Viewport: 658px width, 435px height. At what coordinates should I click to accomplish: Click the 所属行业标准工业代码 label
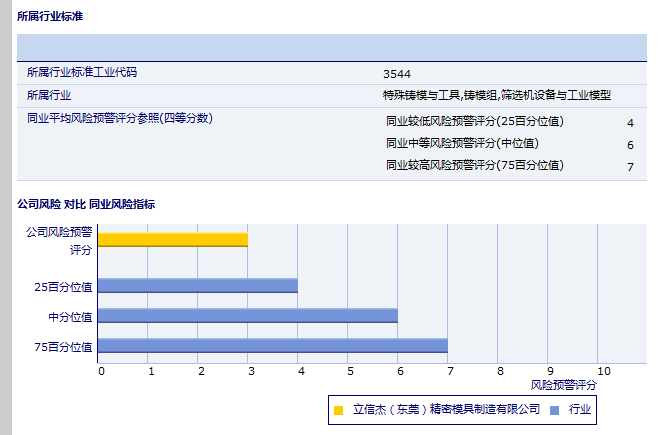pyautogui.click(x=82, y=73)
